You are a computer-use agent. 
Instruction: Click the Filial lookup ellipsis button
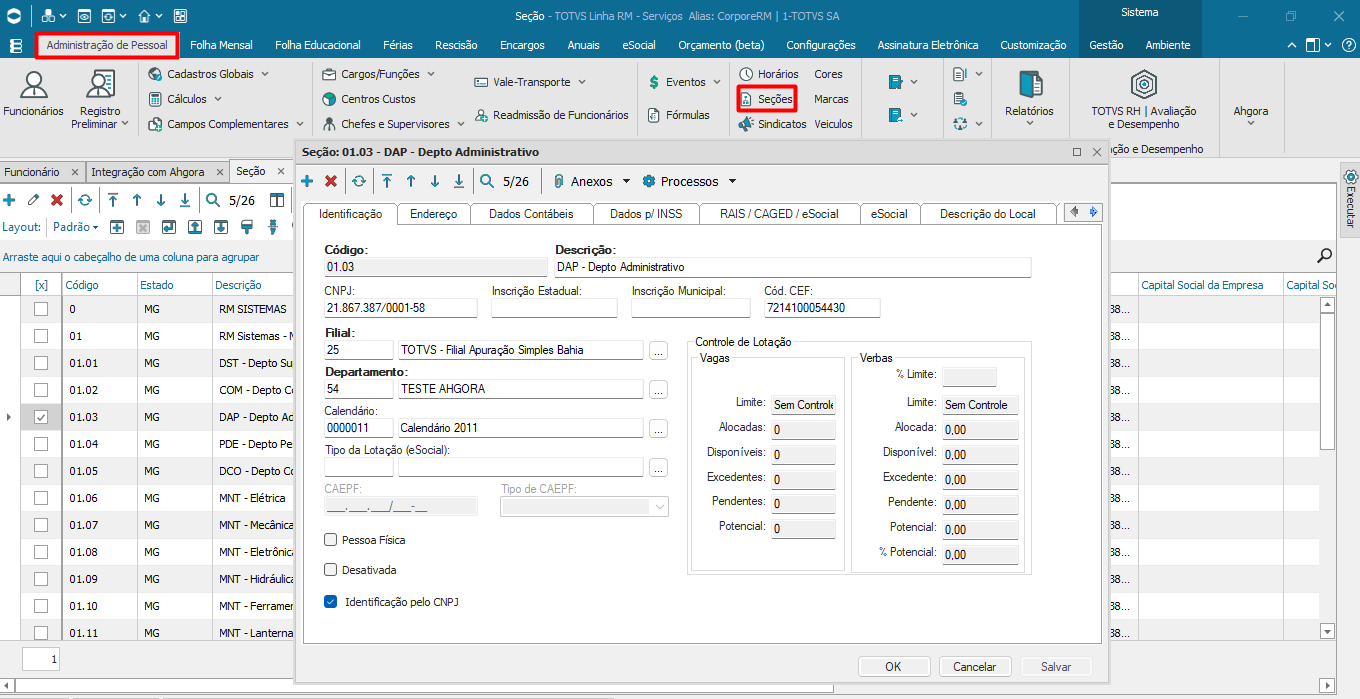pos(658,351)
